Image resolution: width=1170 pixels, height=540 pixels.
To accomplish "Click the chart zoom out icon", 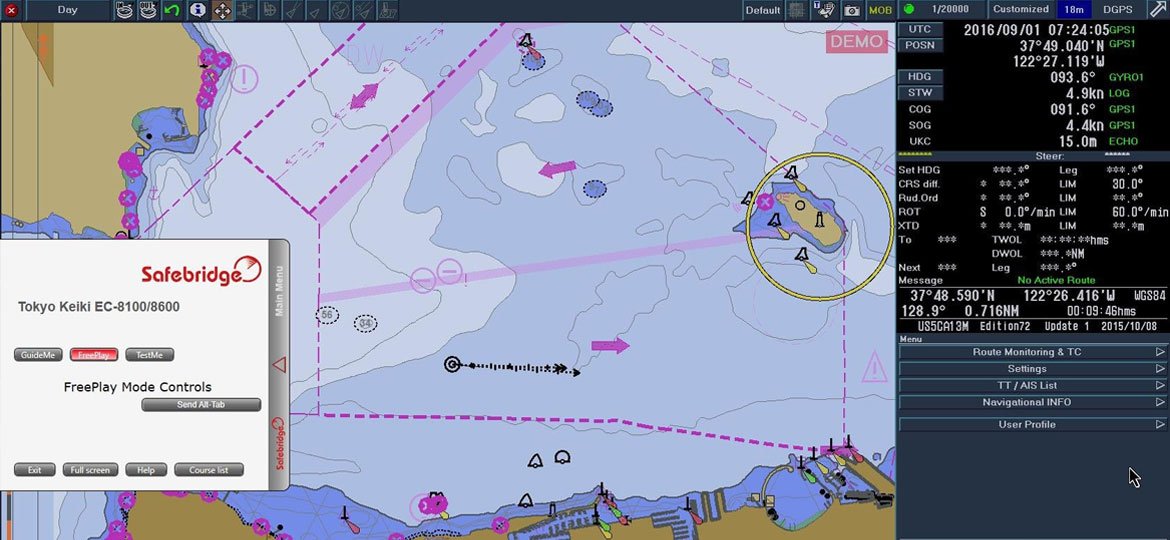I will coord(150,10).
